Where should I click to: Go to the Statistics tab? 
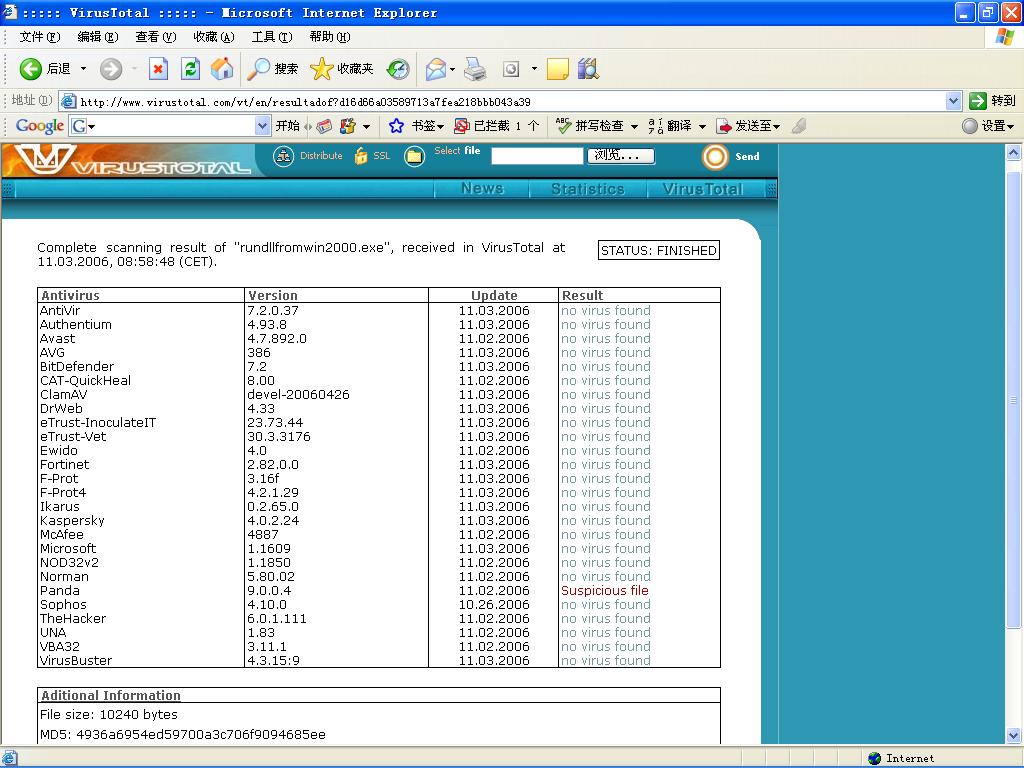pyautogui.click(x=588, y=189)
